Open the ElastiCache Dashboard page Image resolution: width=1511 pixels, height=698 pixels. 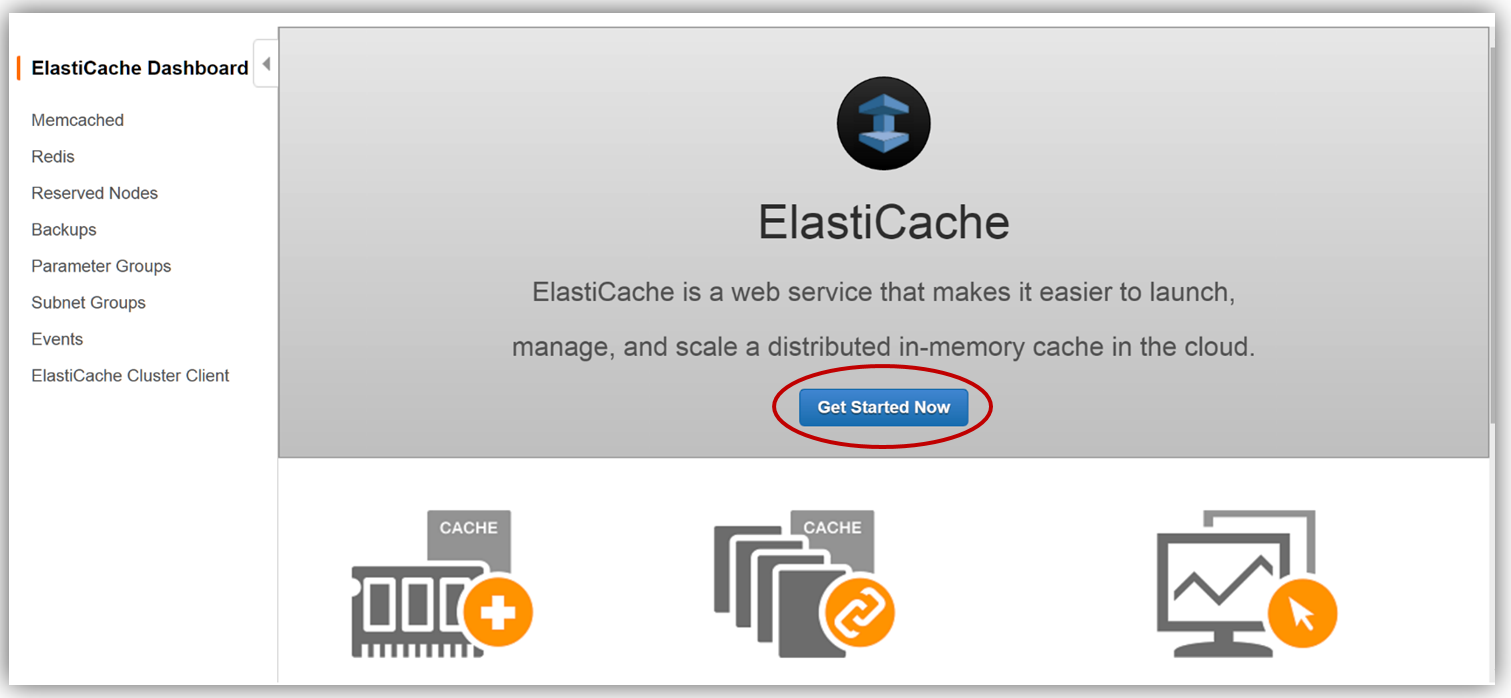140,68
